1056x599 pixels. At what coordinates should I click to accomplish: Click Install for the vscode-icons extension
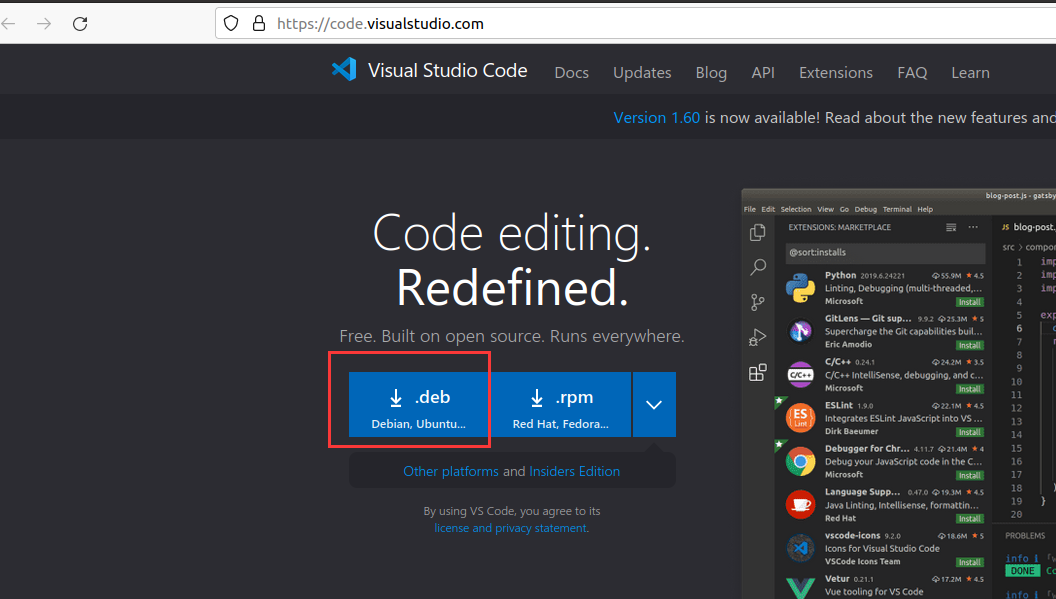pos(969,563)
